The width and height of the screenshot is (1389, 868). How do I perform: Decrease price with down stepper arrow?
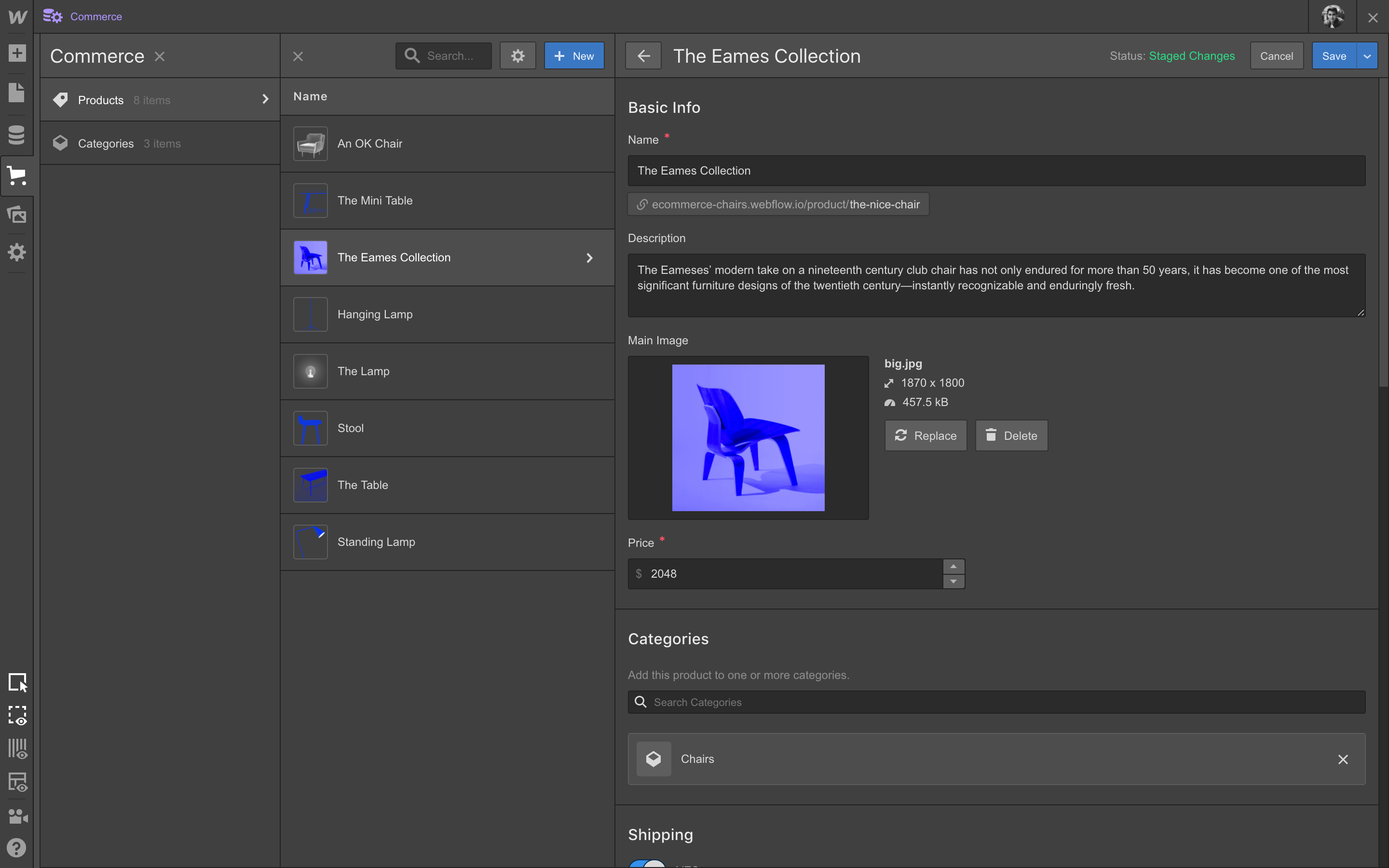pyautogui.click(x=953, y=582)
